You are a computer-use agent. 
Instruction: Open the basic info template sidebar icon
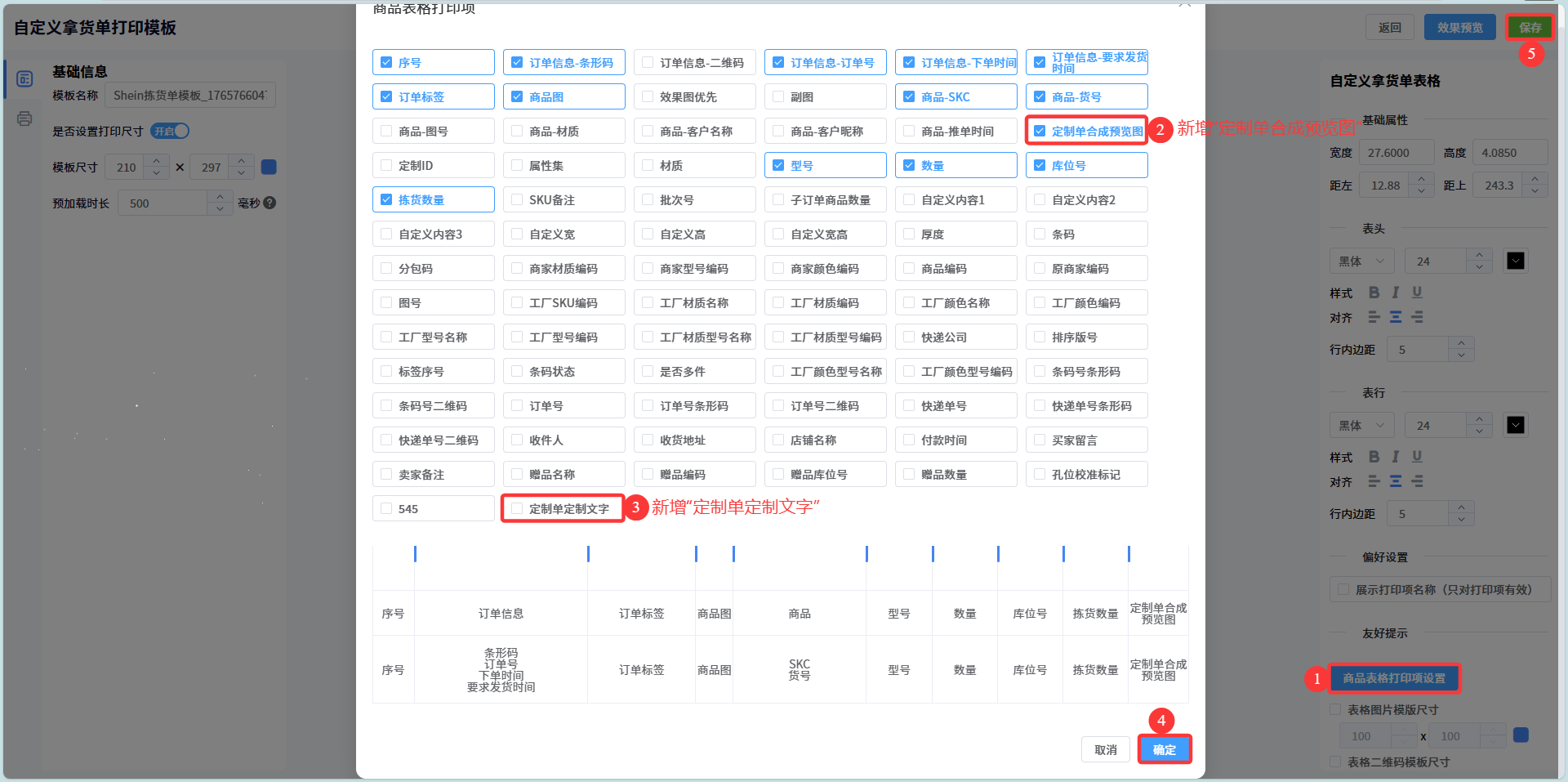tap(24, 78)
